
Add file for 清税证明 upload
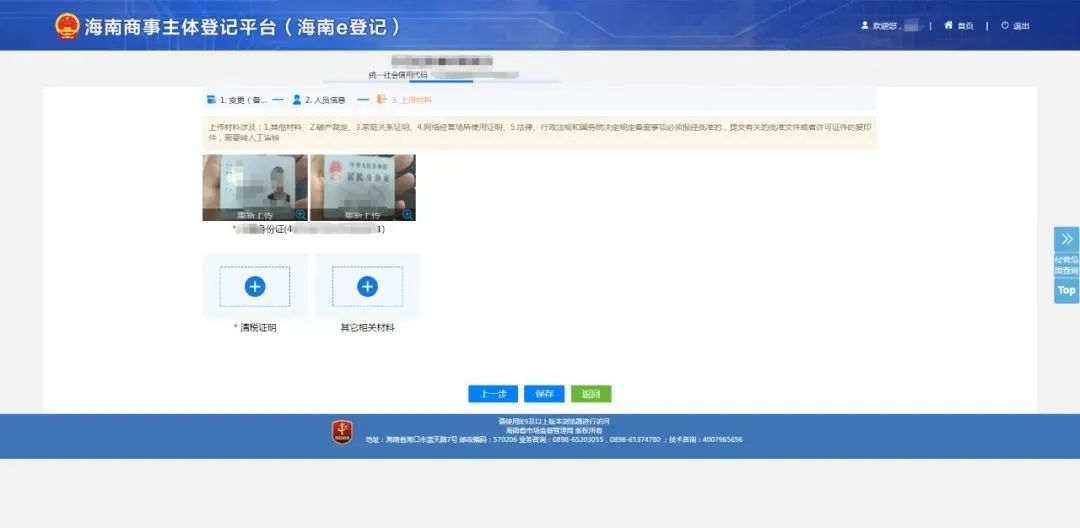(x=255, y=287)
